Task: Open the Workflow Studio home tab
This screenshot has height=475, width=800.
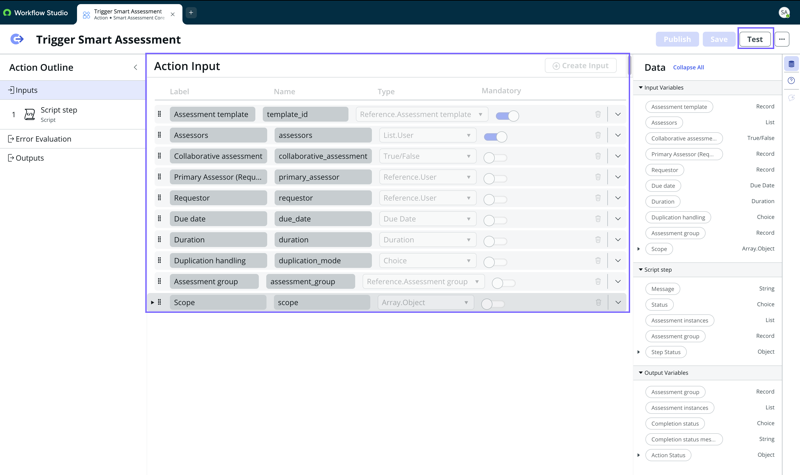Action: pos(36,13)
